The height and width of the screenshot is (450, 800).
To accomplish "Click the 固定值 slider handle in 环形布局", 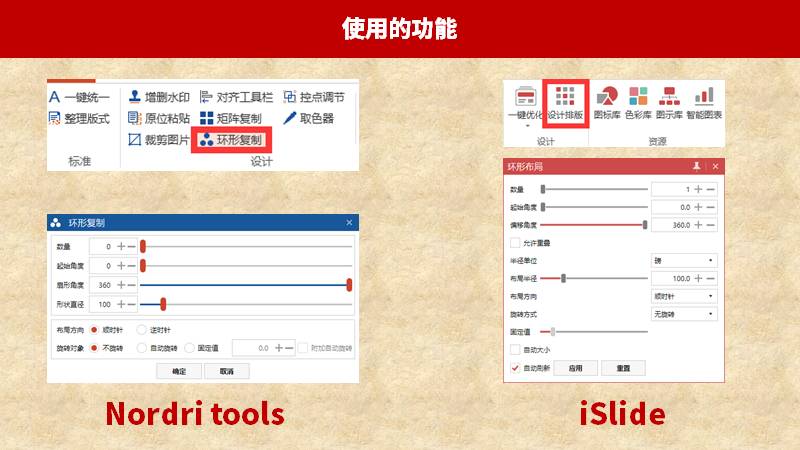I will coord(553,332).
